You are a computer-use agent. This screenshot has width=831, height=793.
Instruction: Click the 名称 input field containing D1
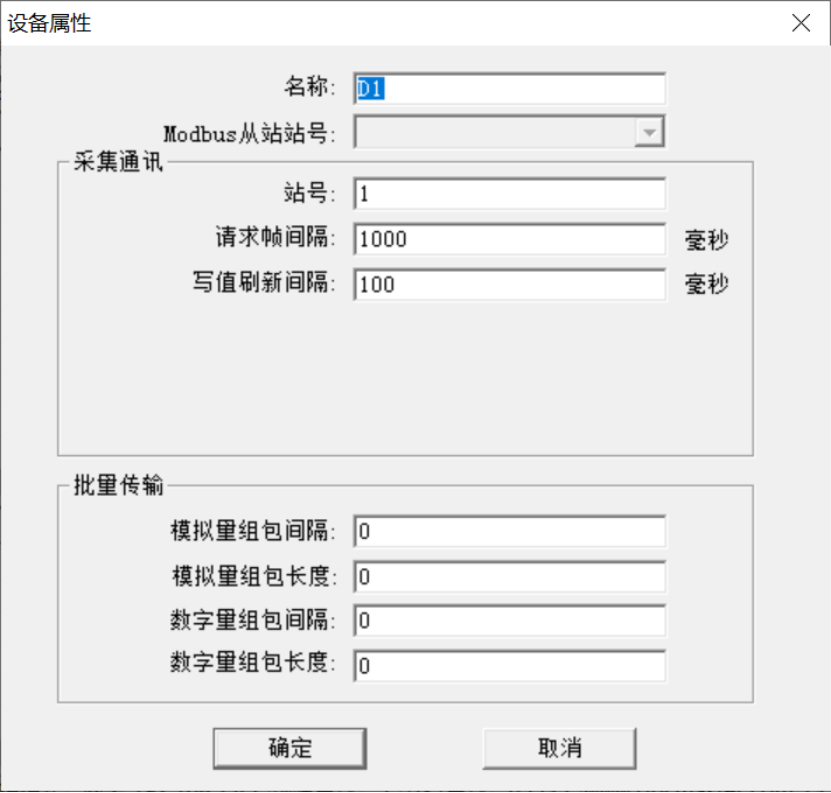pos(509,89)
